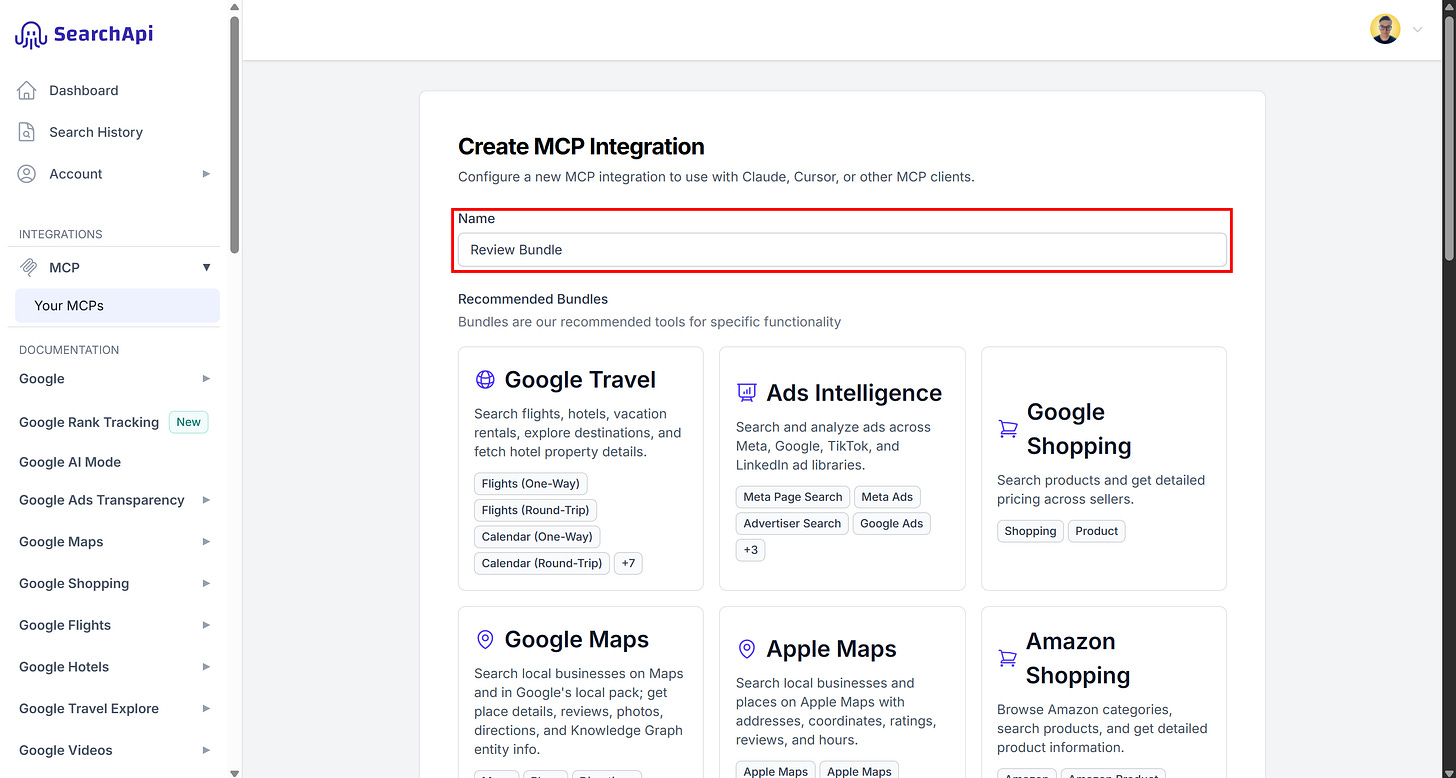The image size is (1456, 778).
Task: Click the +3 more tools tag
Action: click(751, 550)
